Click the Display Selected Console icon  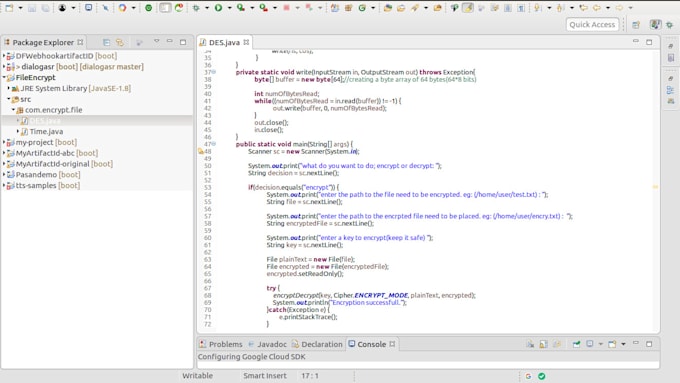pyautogui.click(x=590, y=344)
